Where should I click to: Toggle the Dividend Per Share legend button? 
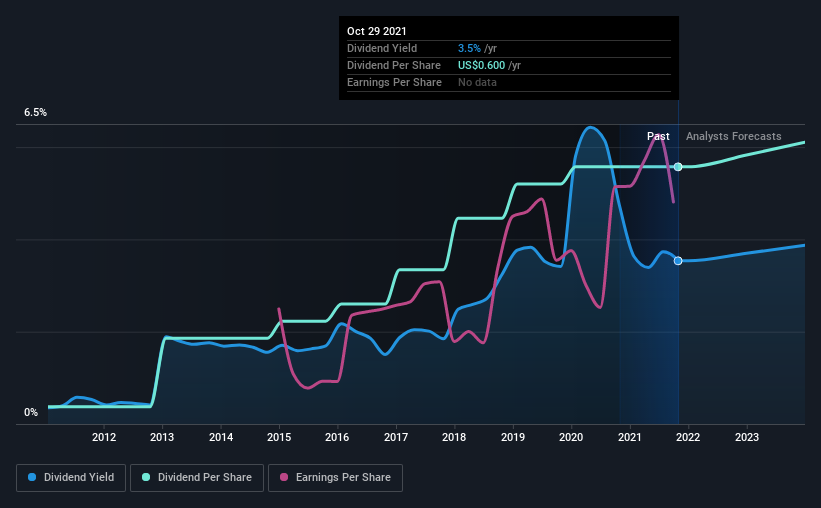[x=197, y=478]
